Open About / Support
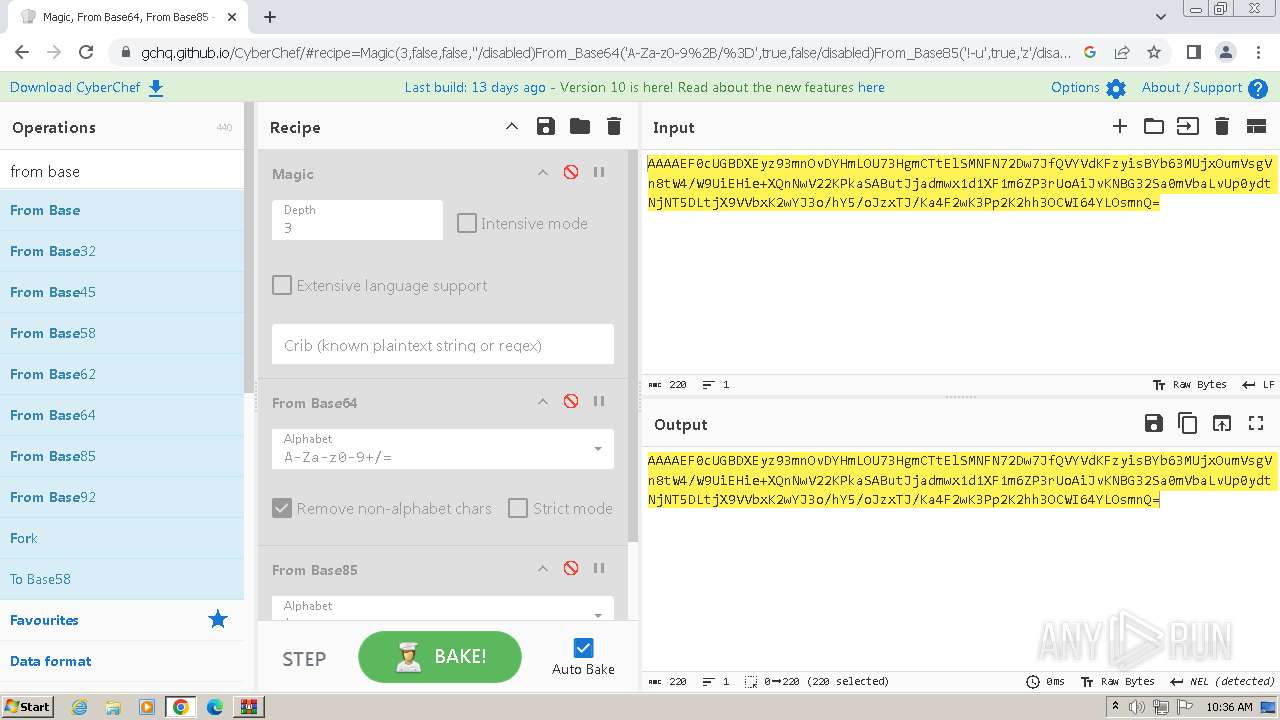1280x720 pixels. (1204, 87)
